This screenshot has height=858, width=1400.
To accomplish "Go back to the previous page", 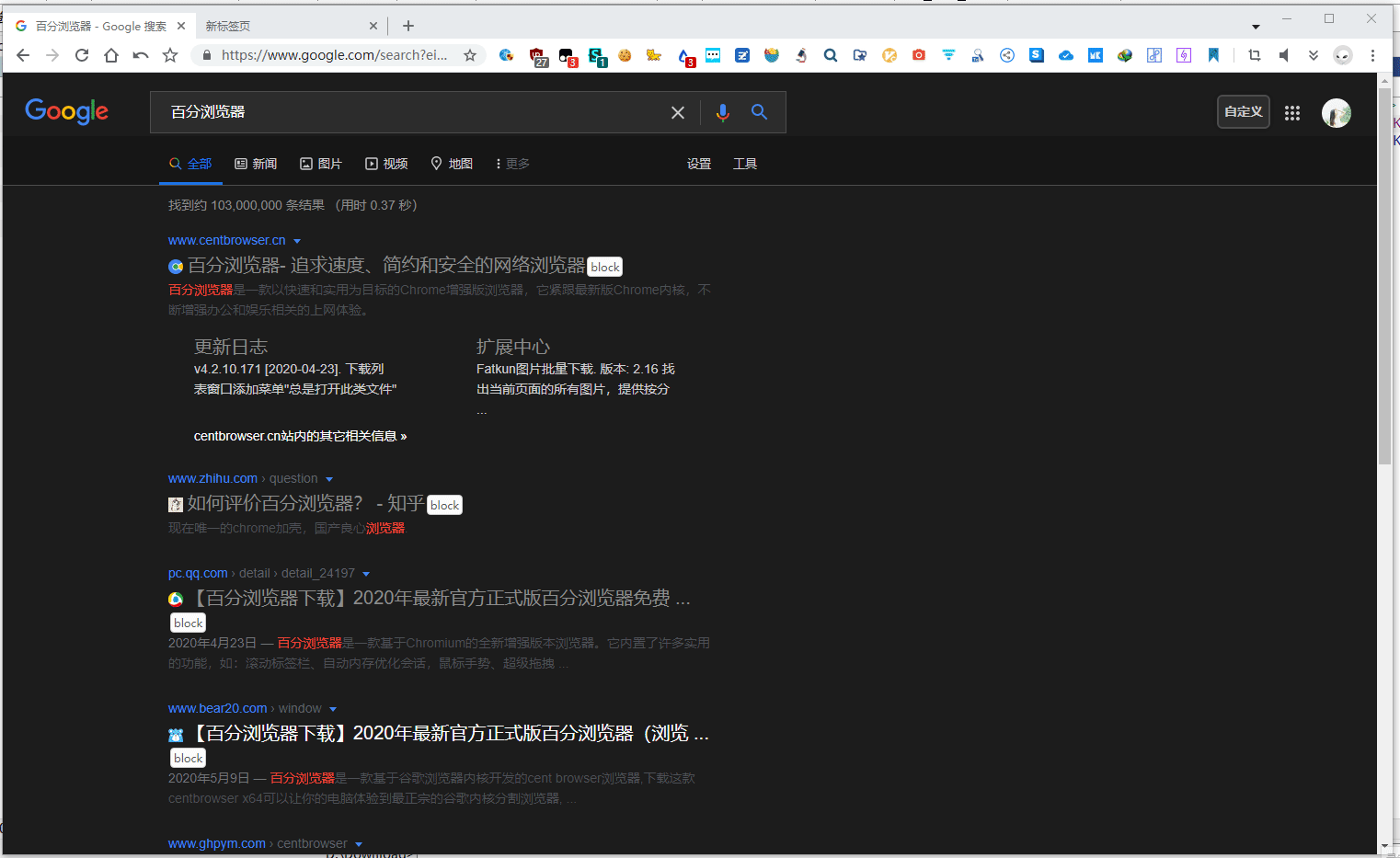I will tap(23, 55).
